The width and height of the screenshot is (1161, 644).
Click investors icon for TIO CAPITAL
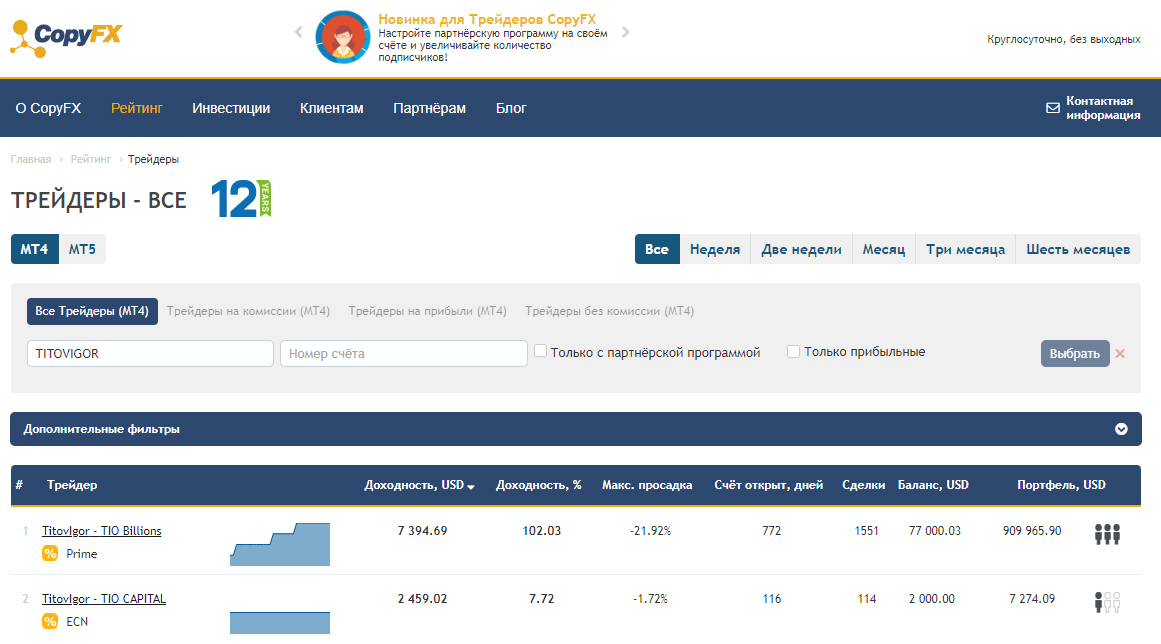point(1107,602)
